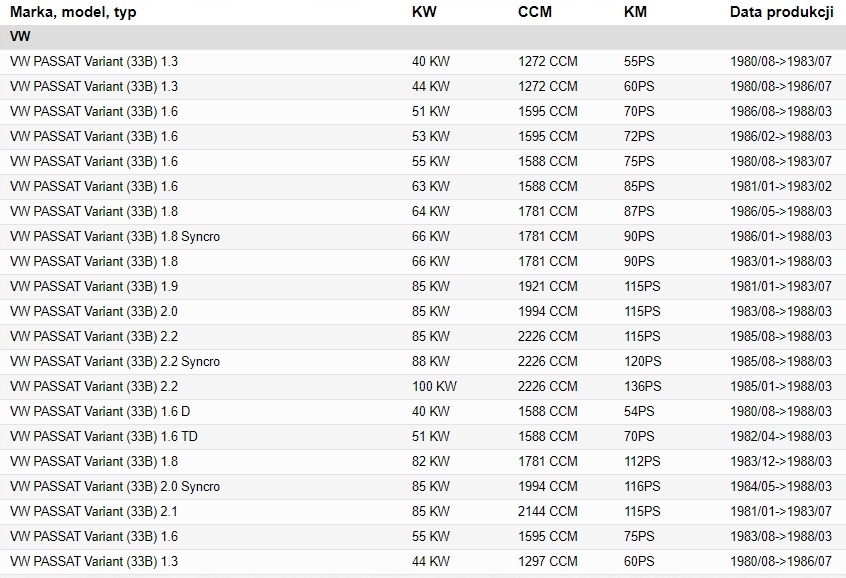Image resolution: width=846 pixels, height=578 pixels.
Task: Click the 'Marka, model, typ' column header
Action: (x=73, y=12)
